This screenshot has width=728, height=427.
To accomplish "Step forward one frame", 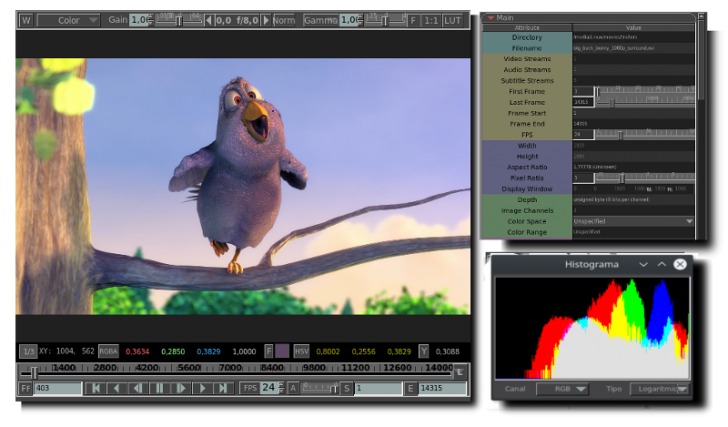I will (181, 388).
